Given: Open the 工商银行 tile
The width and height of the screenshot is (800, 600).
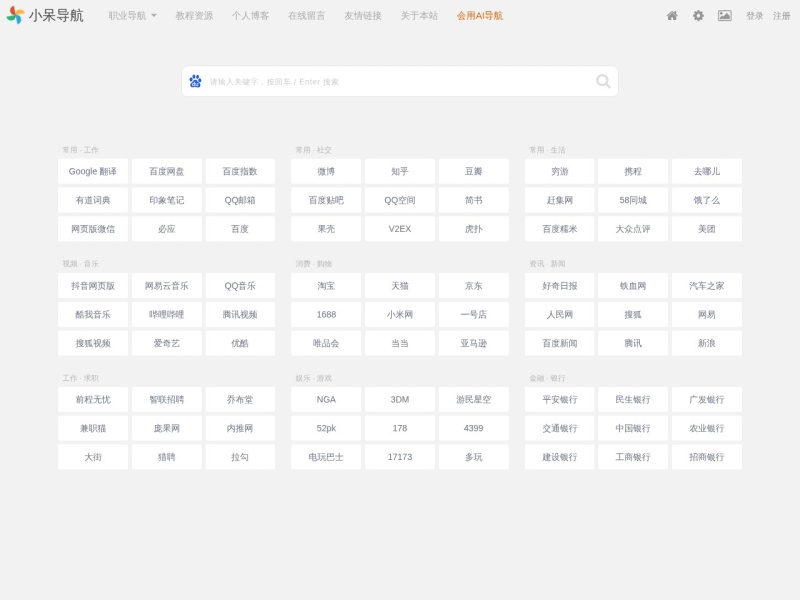Looking at the screenshot, I should tap(633, 457).
